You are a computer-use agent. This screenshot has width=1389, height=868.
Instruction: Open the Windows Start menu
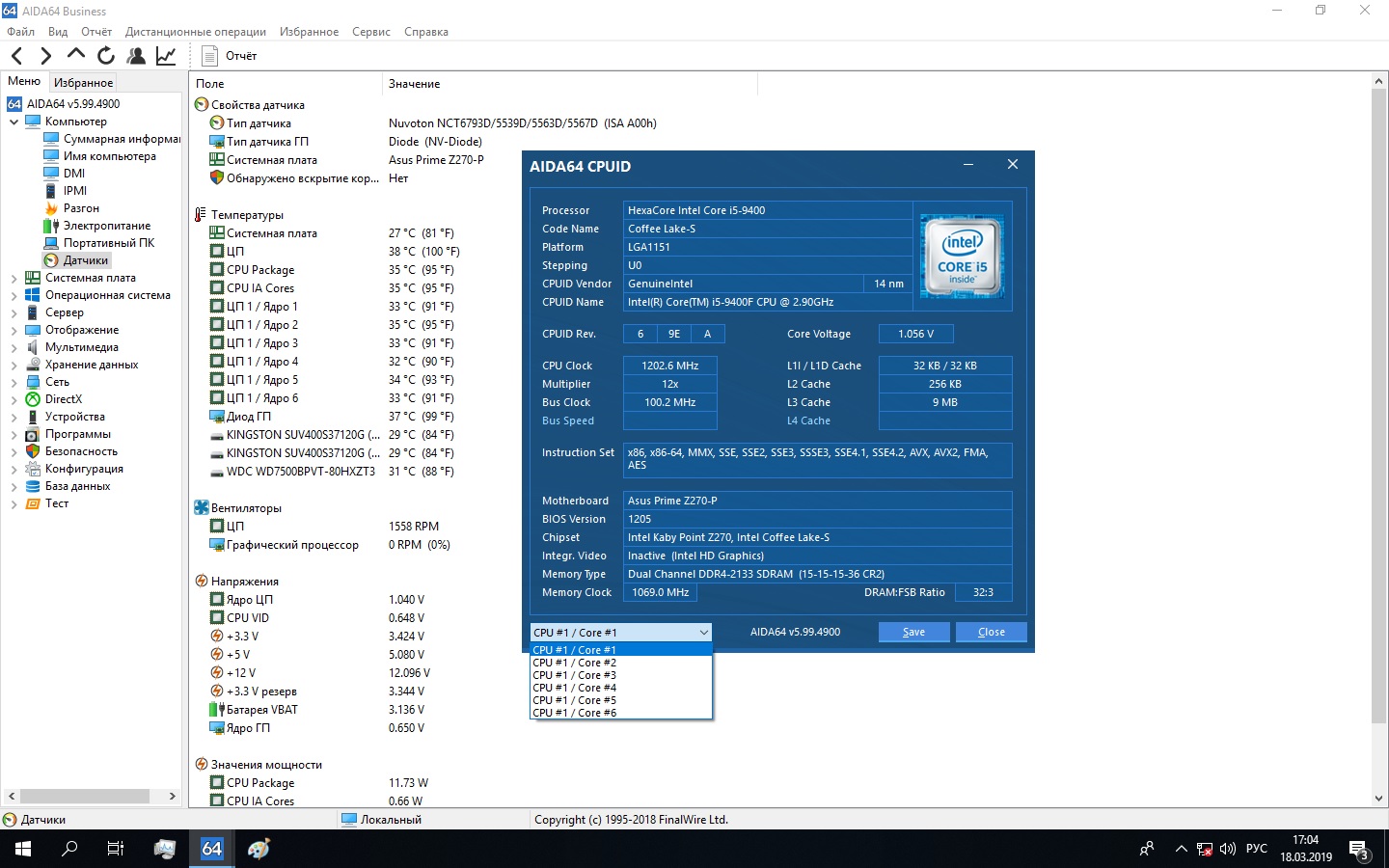[23, 849]
